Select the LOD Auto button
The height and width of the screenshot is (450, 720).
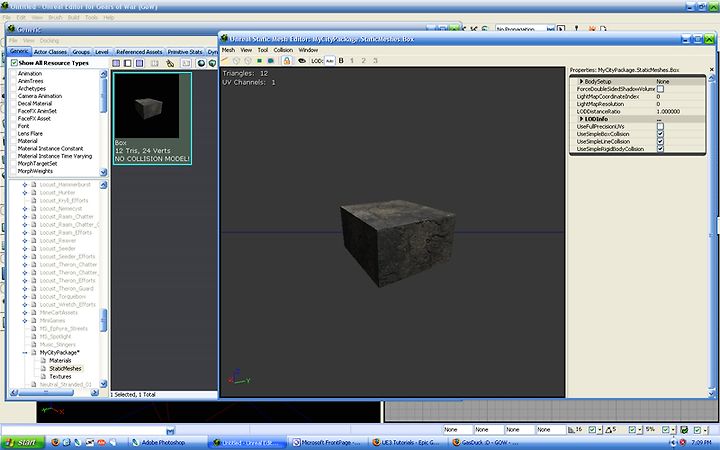(329, 61)
